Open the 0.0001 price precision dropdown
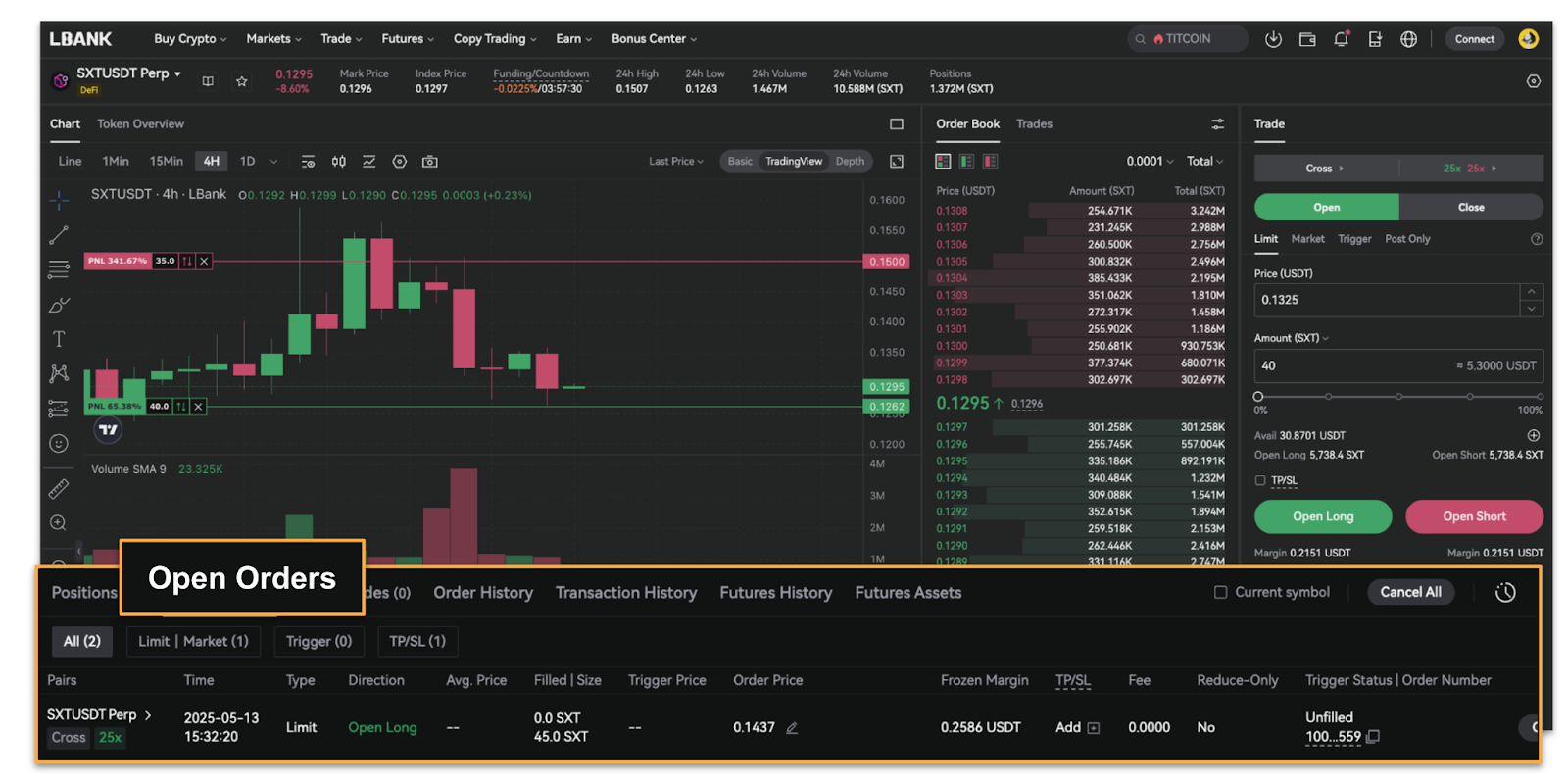Viewport: 1568px width, 774px height. (x=1150, y=162)
